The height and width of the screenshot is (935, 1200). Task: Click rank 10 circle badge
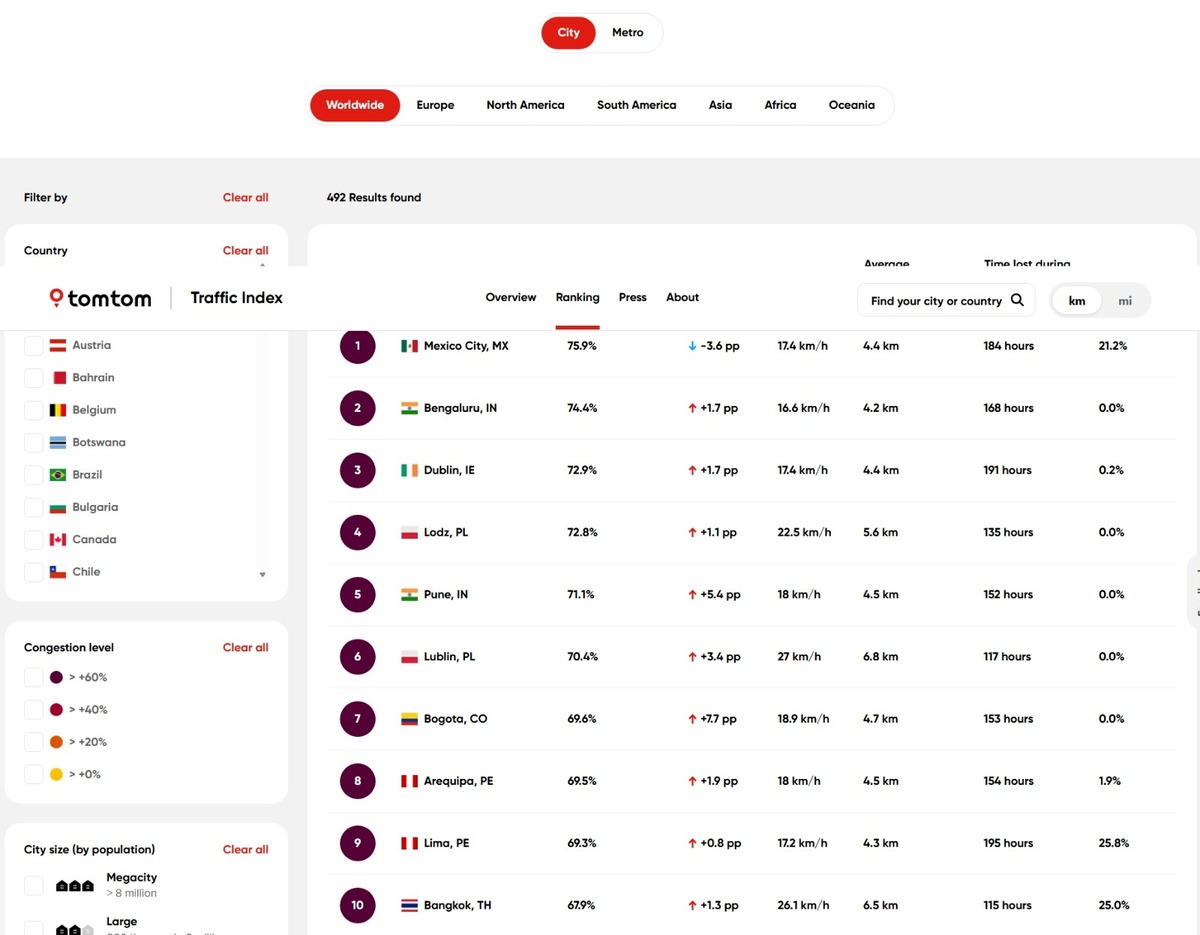(357, 906)
